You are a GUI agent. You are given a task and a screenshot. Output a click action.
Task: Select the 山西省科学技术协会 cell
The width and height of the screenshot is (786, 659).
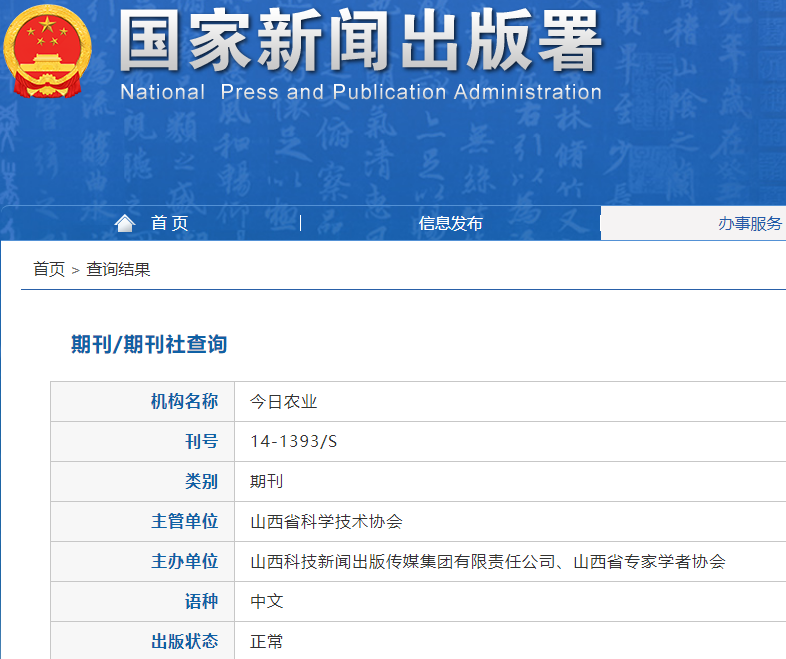(x=326, y=522)
